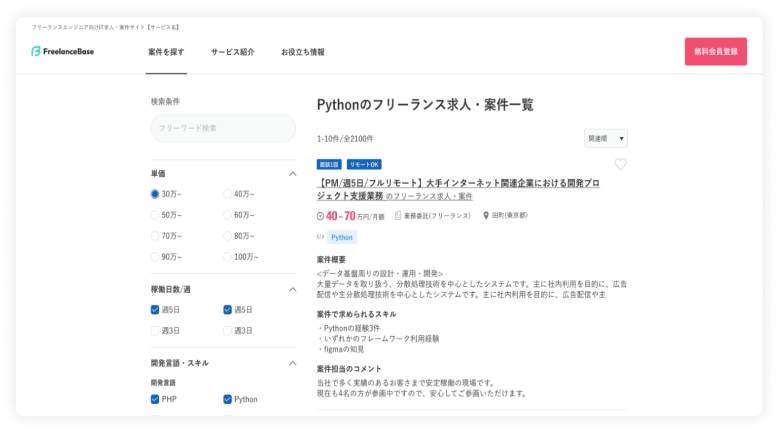Collapse the 開発言語・スキル filter section
This screenshot has height=432, width=779.
(293, 363)
